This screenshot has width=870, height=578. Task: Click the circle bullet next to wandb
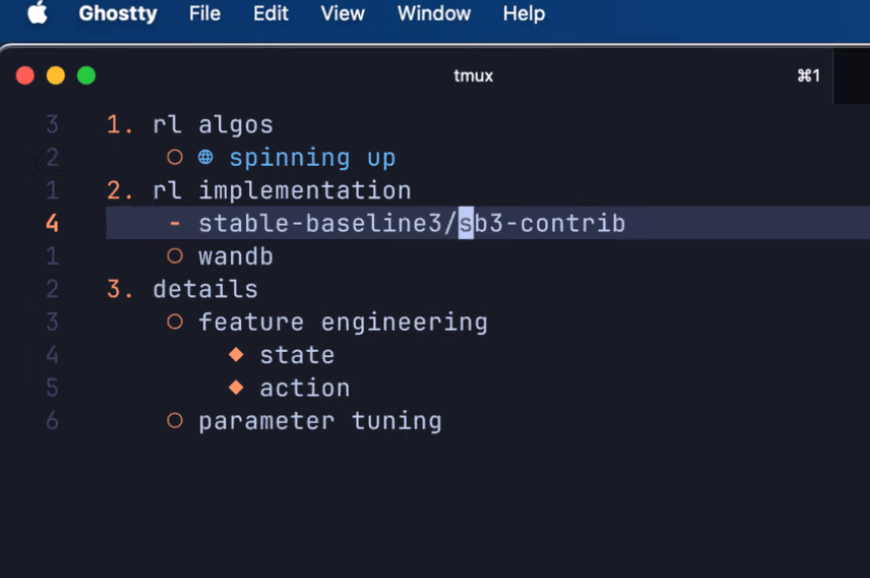(175, 257)
